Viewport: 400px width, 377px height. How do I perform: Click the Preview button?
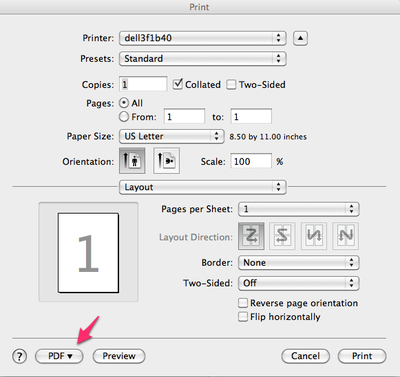(119, 356)
